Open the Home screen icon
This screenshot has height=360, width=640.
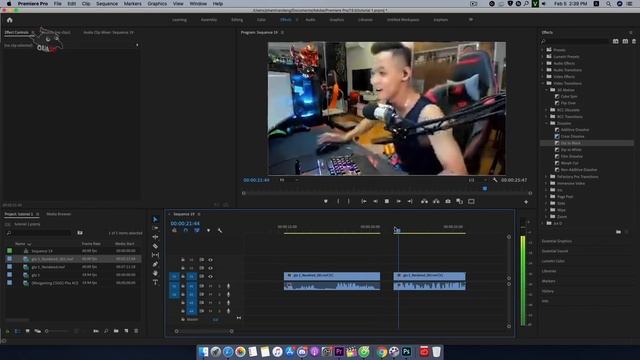coord(9,20)
